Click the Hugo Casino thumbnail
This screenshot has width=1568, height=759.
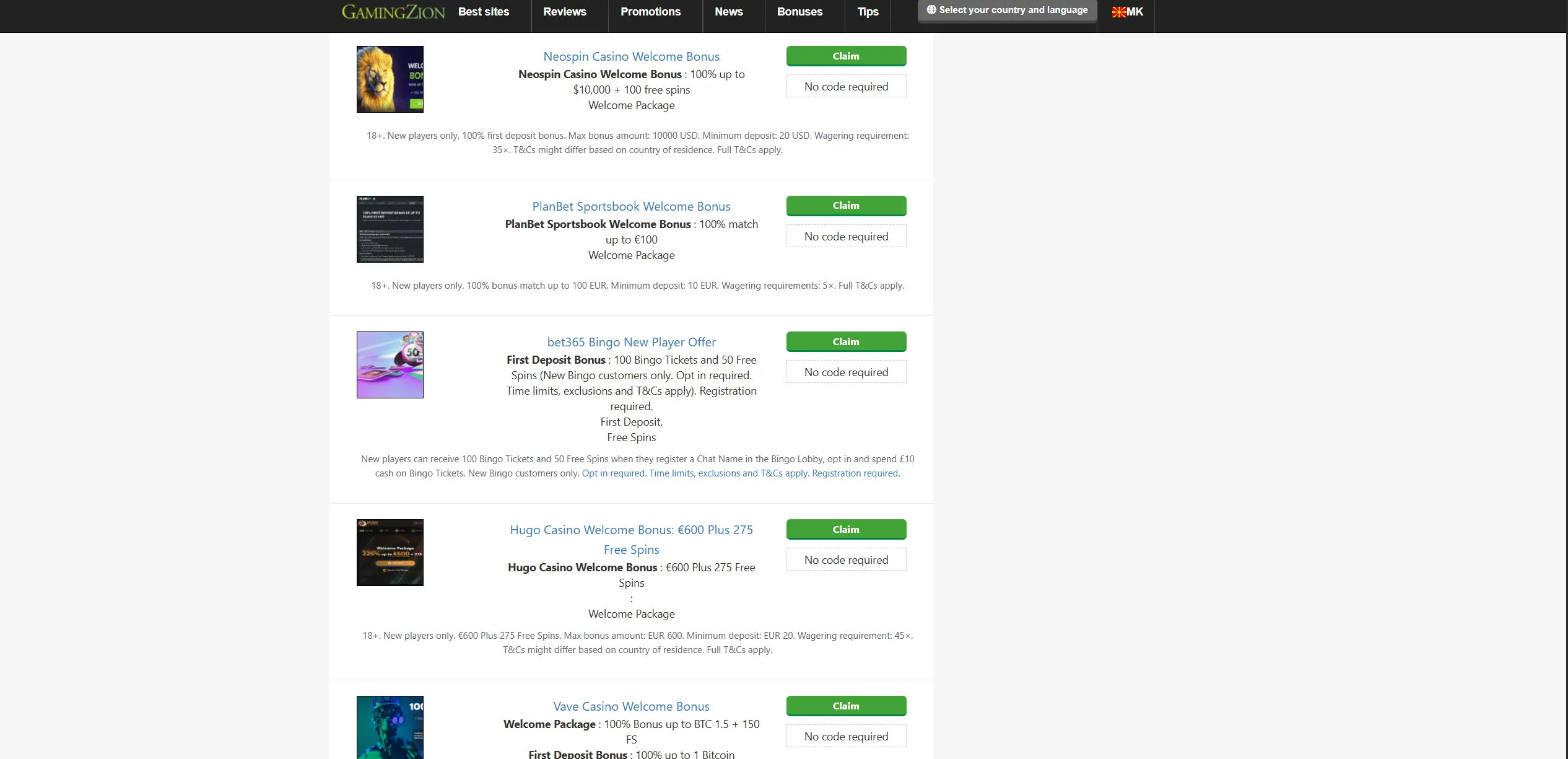point(390,553)
